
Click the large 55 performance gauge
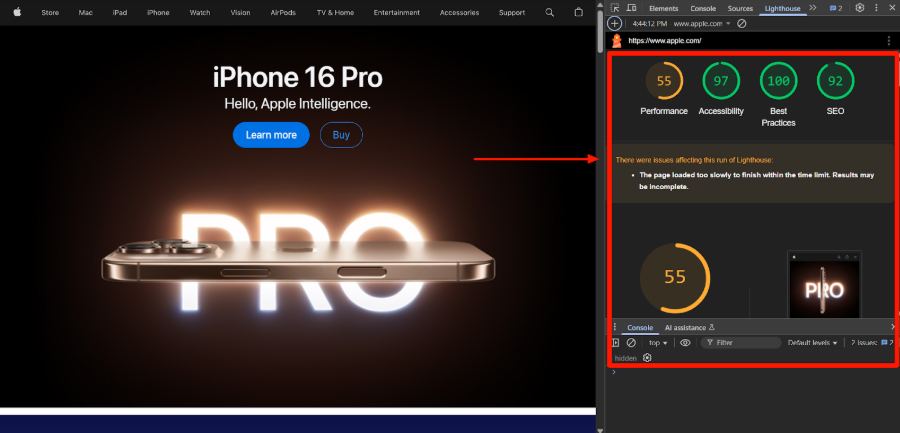point(675,278)
